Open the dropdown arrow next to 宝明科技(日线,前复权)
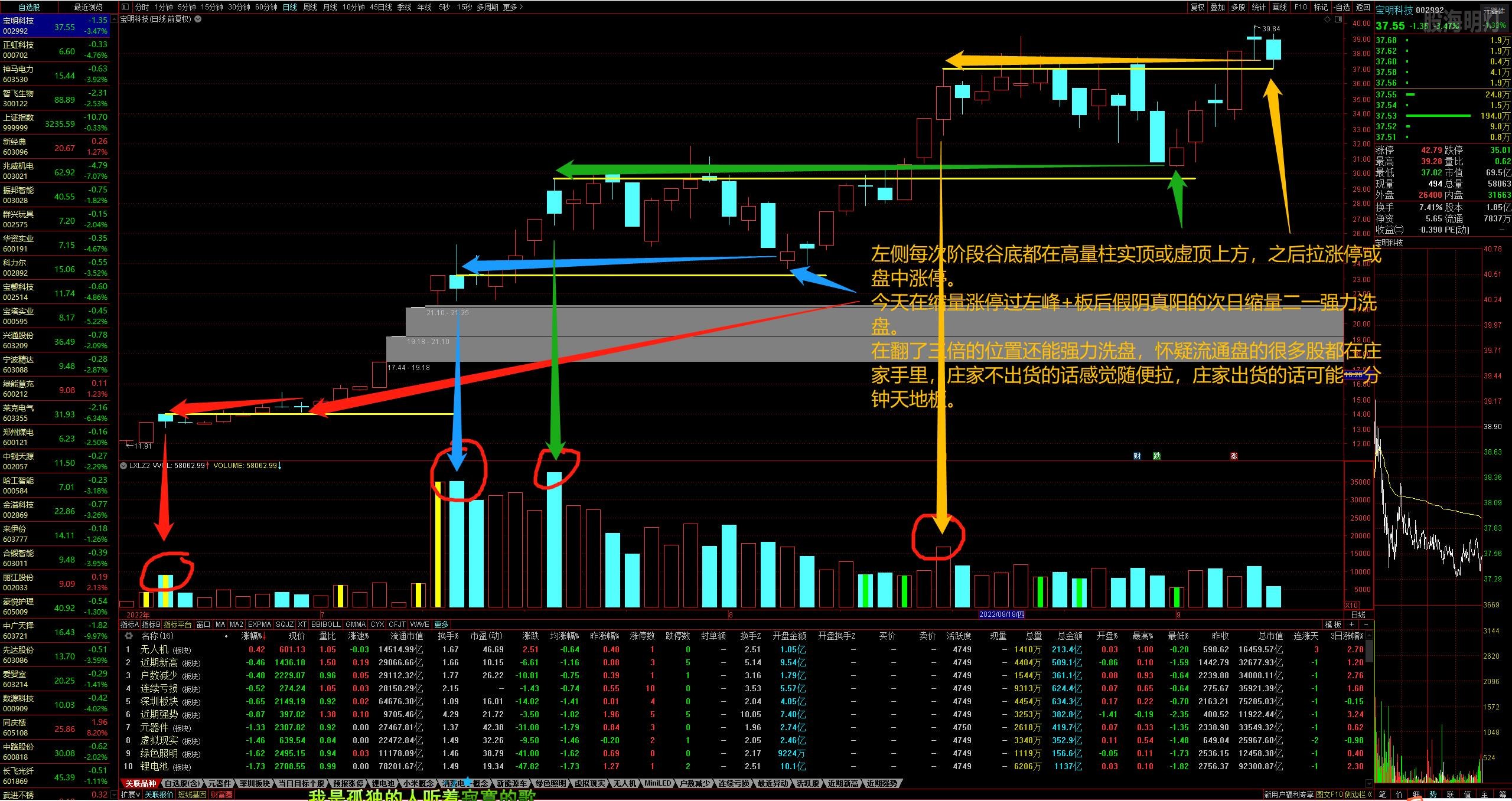Image resolution: width=1512 pixels, height=801 pixels. 198,19
